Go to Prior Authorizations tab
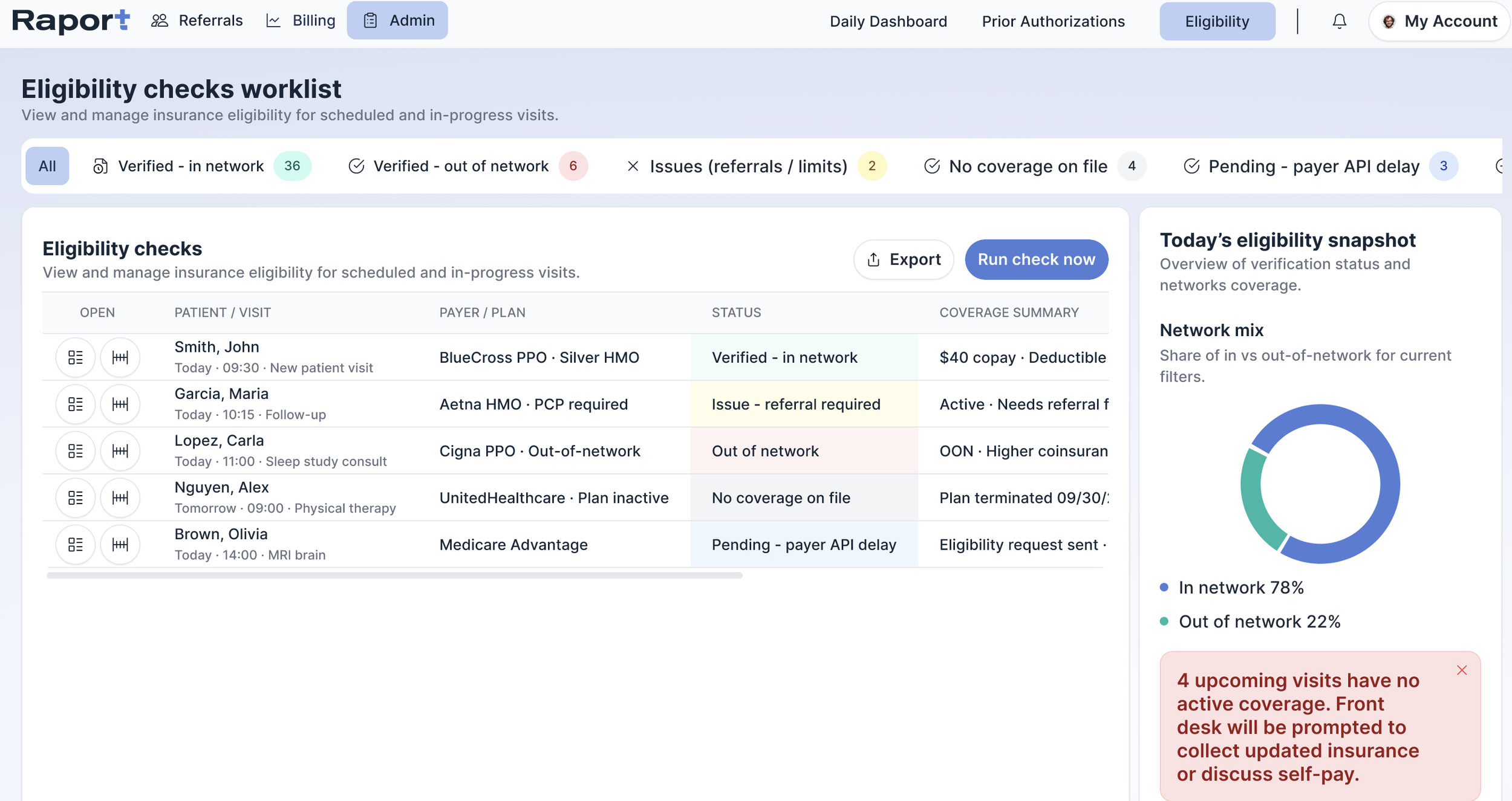Viewport: 1512px width, 801px height. (1053, 22)
